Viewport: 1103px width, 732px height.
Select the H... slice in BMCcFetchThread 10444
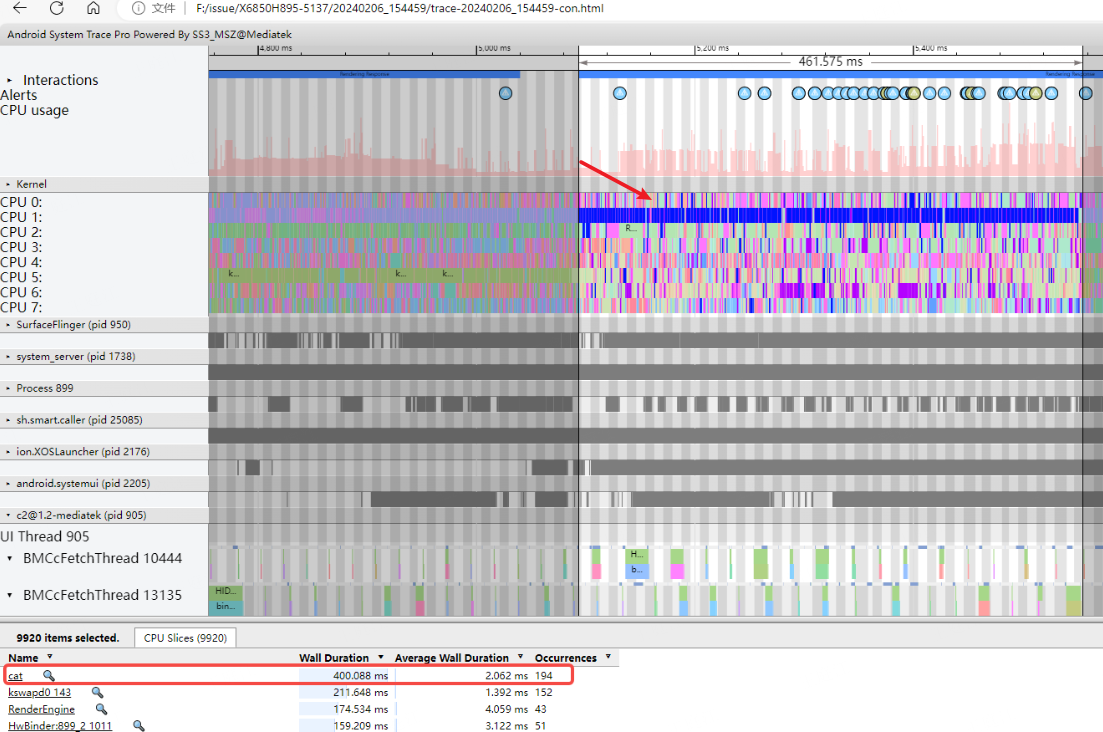click(637, 555)
